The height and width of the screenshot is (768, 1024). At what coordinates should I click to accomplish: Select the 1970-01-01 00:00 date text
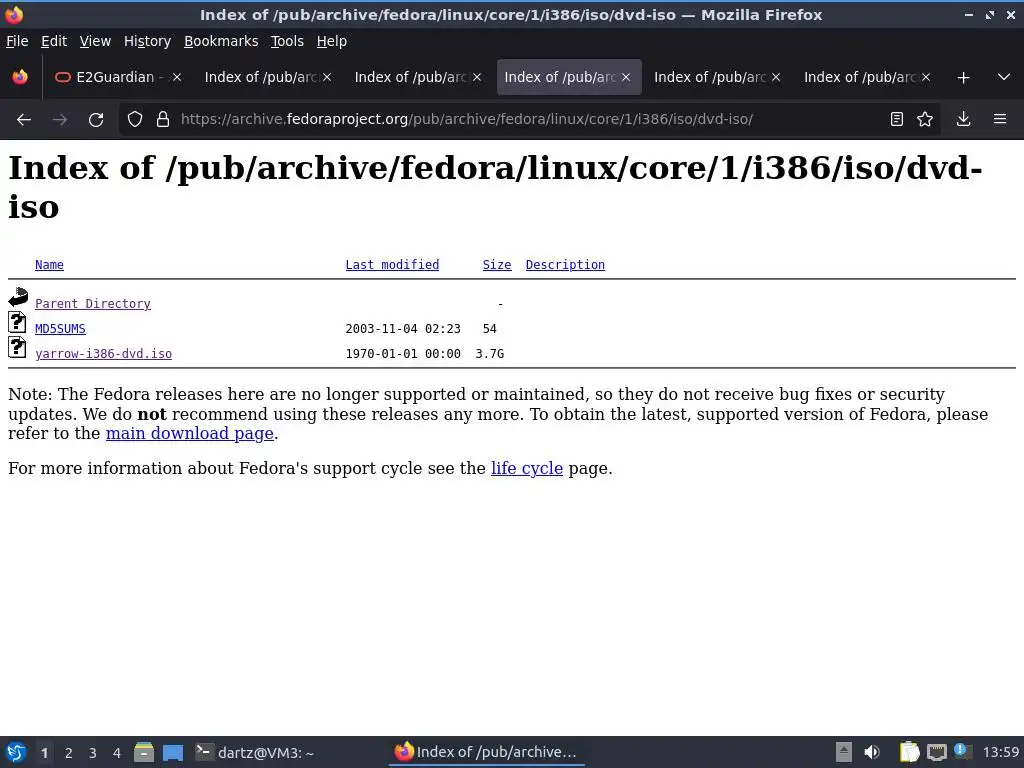(403, 353)
